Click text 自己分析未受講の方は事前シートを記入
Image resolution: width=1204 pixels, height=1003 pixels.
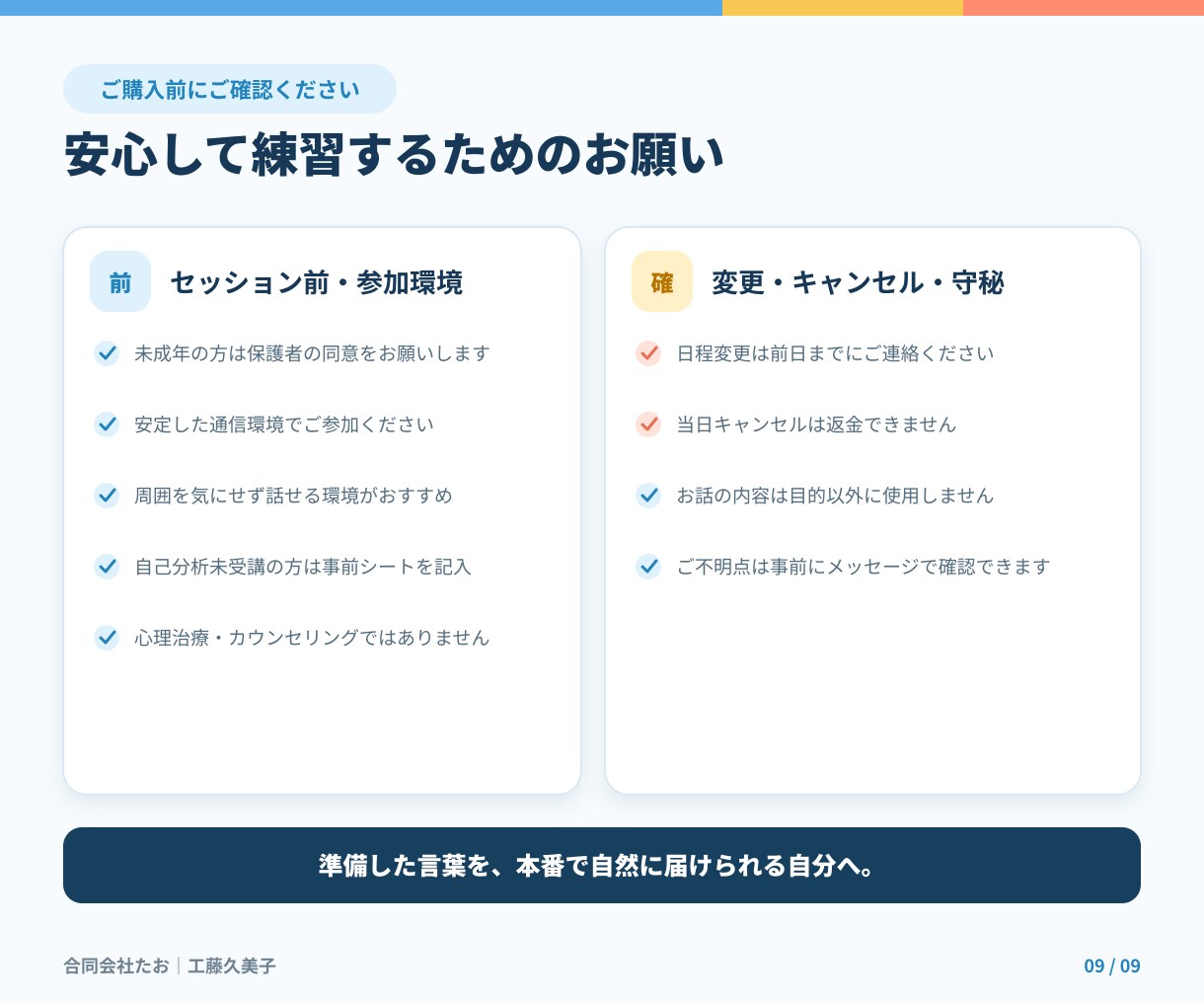303,567
